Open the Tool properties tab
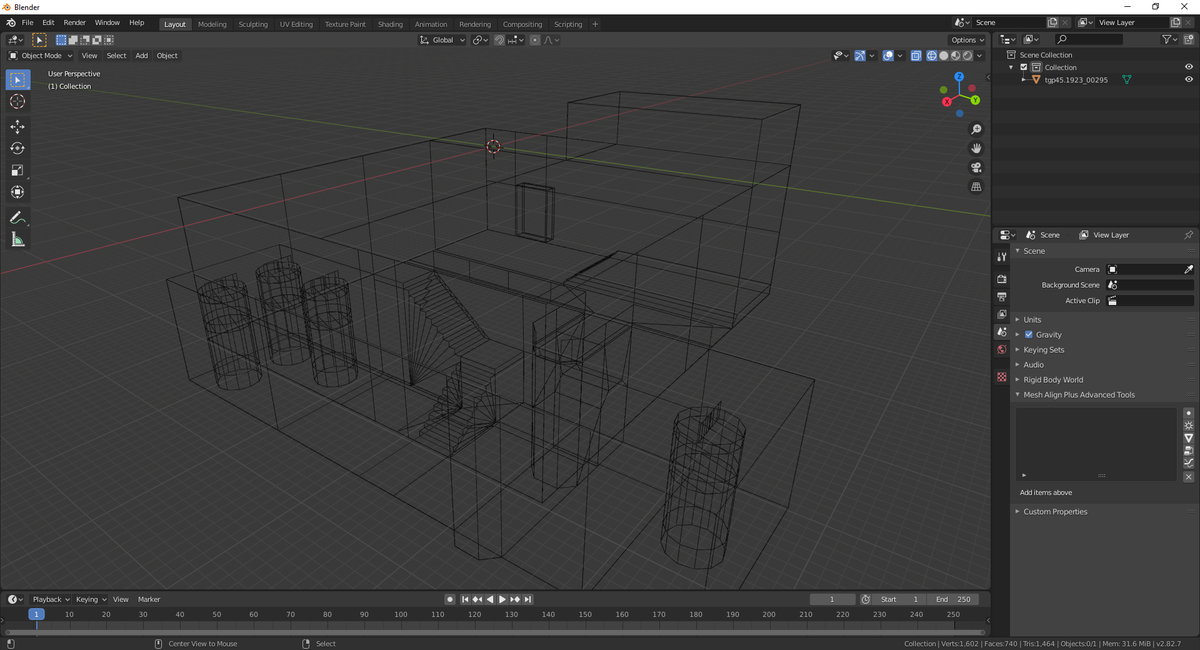1200x650 pixels. (x=1001, y=258)
